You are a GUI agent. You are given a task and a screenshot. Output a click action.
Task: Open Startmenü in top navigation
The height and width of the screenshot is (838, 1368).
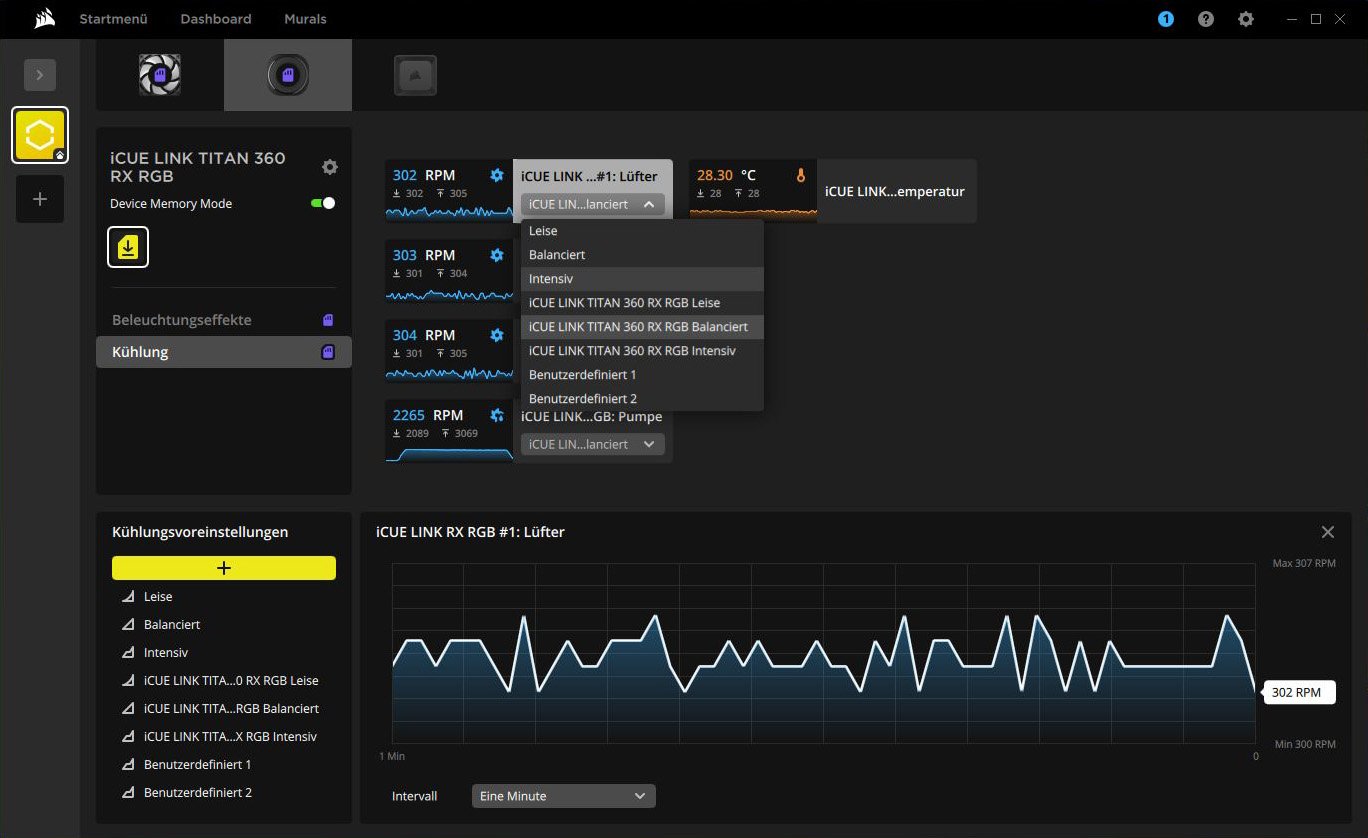(x=113, y=19)
